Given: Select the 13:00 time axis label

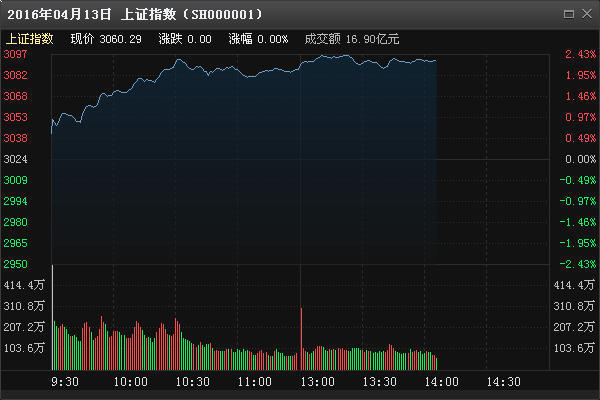Looking at the screenshot, I should (x=317, y=382).
